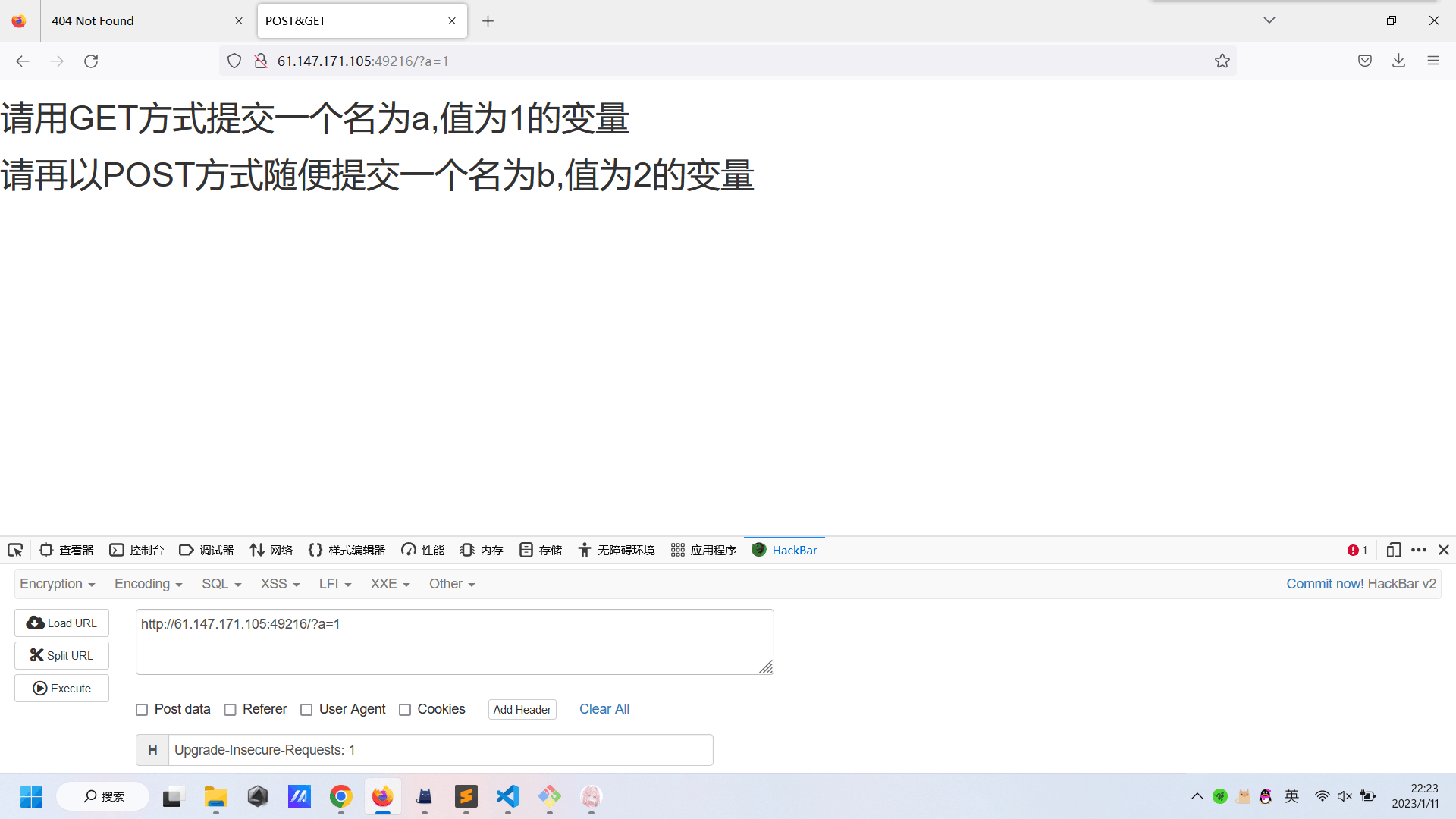The height and width of the screenshot is (819, 1456).
Task: Click the page reload icon
Action: pos(91,61)
